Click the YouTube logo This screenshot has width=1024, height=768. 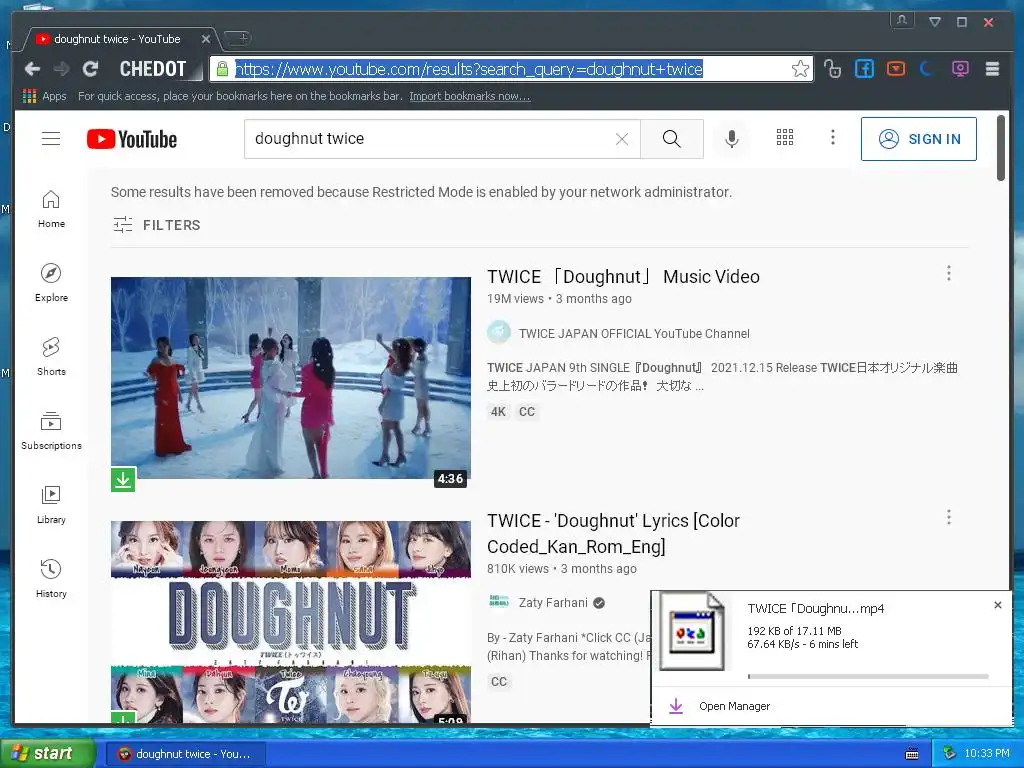[x=132, y=139]
